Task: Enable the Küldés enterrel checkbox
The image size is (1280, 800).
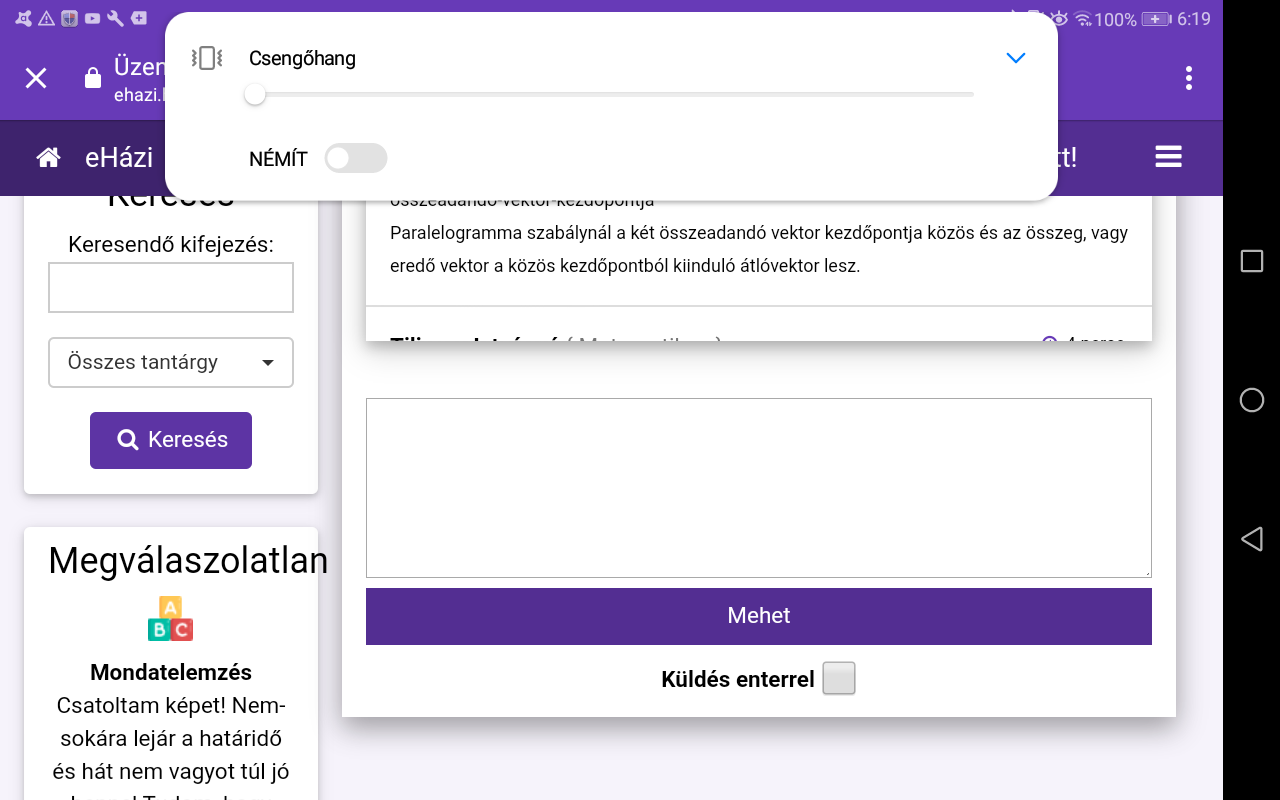Action: [839, 679]
